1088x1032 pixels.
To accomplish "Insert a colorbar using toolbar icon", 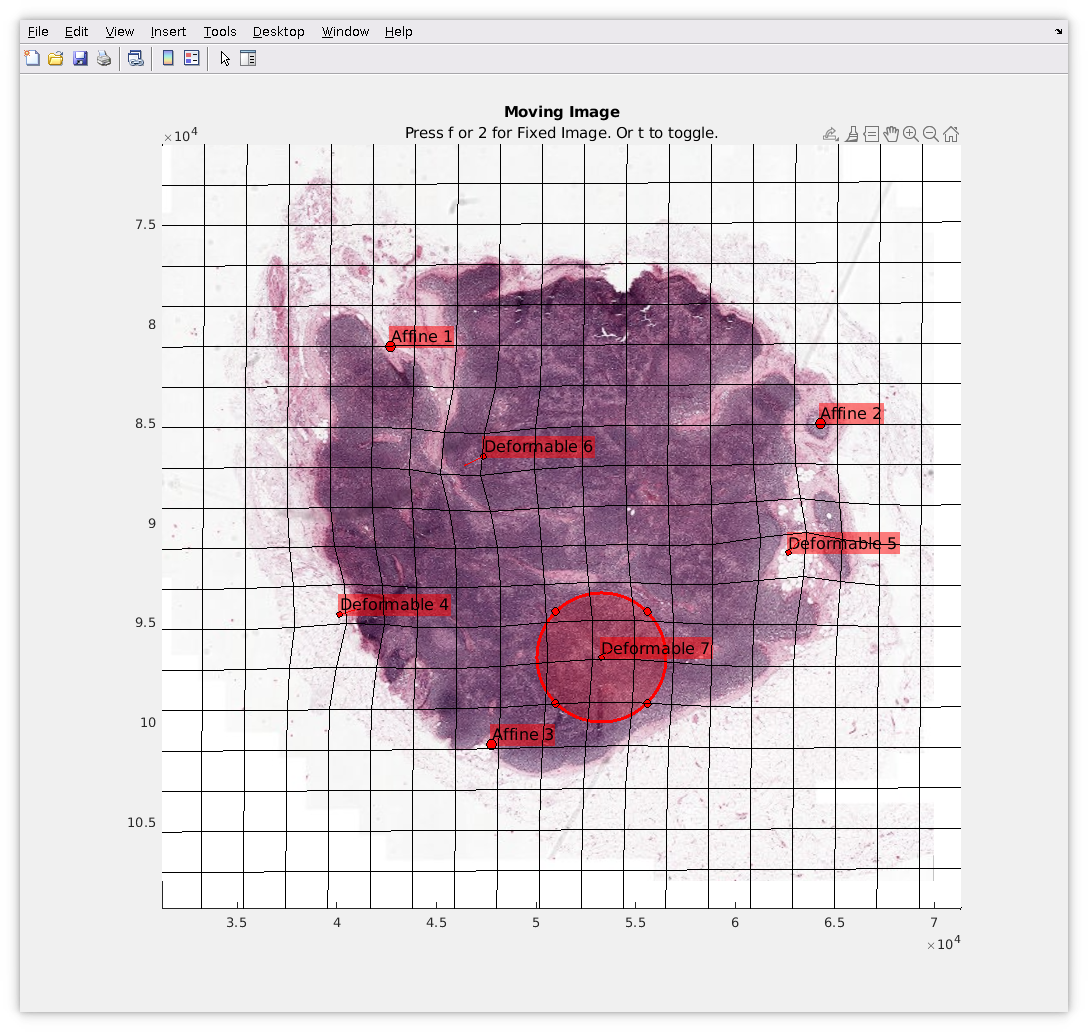I will 168,58.
